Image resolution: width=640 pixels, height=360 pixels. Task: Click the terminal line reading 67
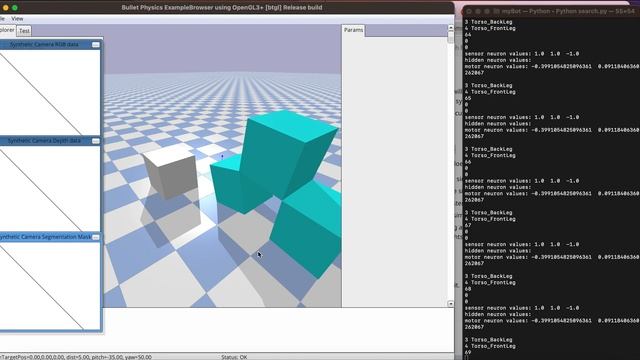tap(468, 225)
